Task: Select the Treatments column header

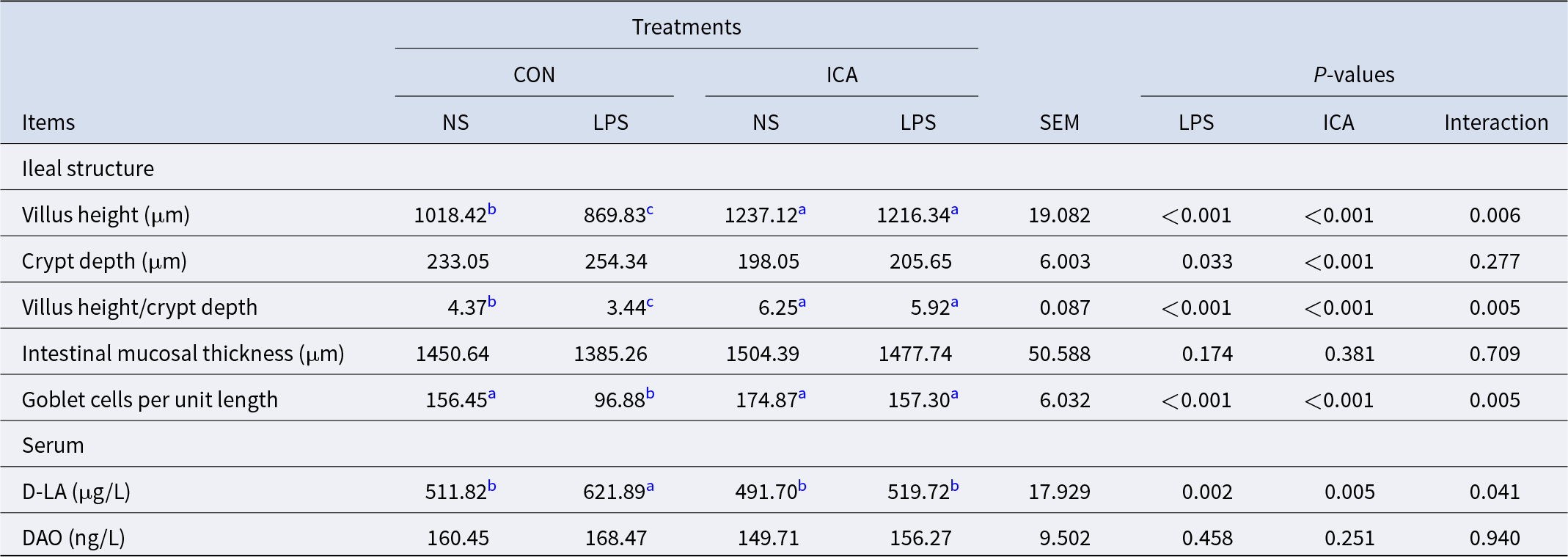Action: pos(686,27)
